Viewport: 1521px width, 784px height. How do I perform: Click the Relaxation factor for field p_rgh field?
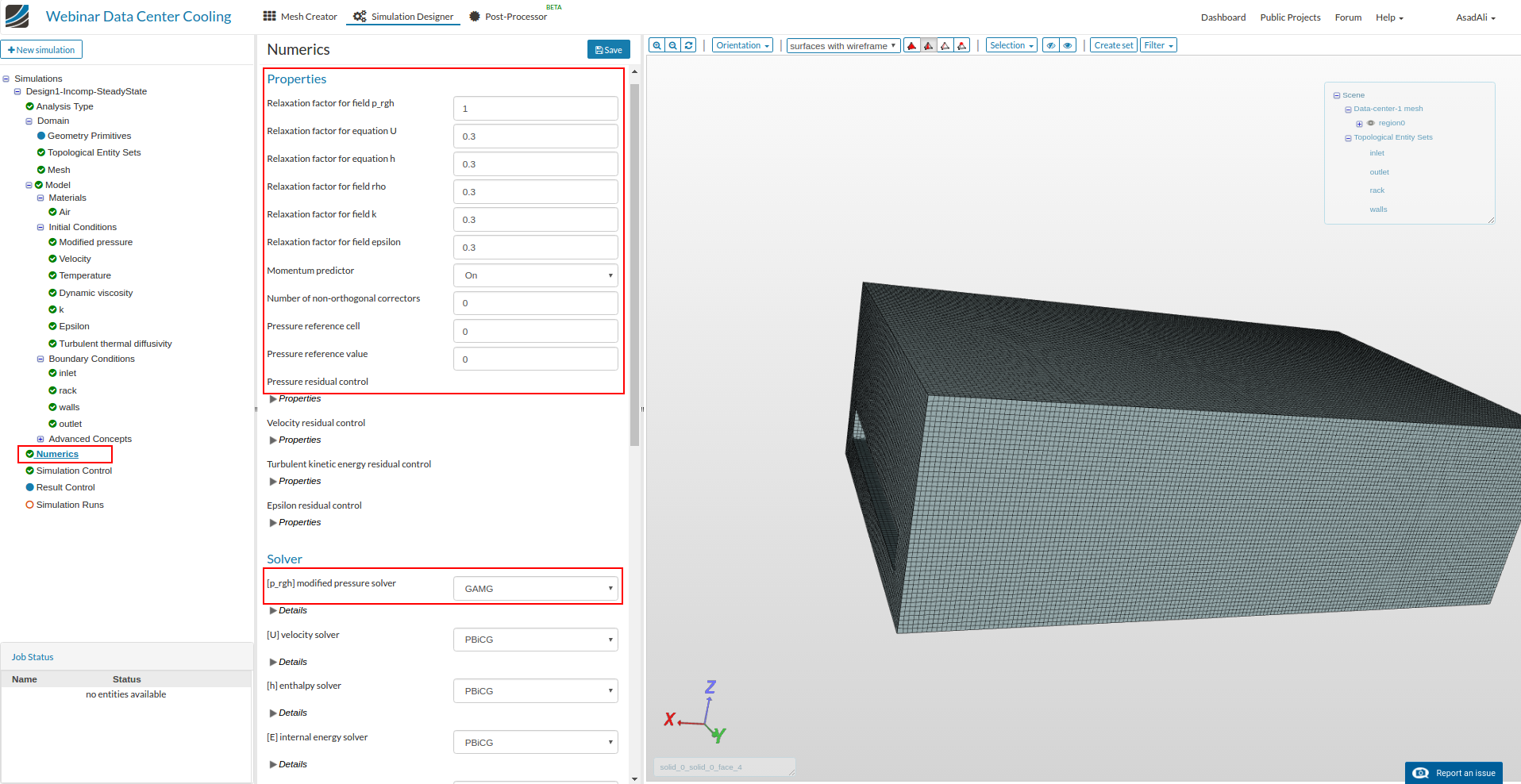[535, 108]
